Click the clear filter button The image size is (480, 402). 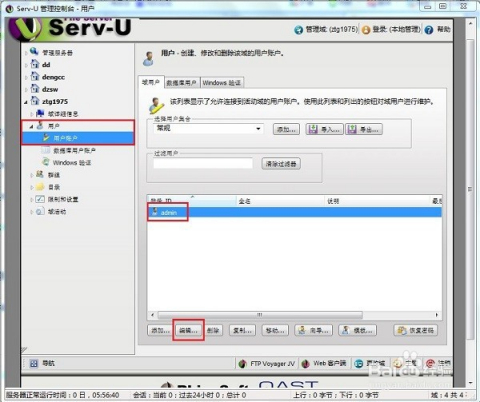(281, 164)
